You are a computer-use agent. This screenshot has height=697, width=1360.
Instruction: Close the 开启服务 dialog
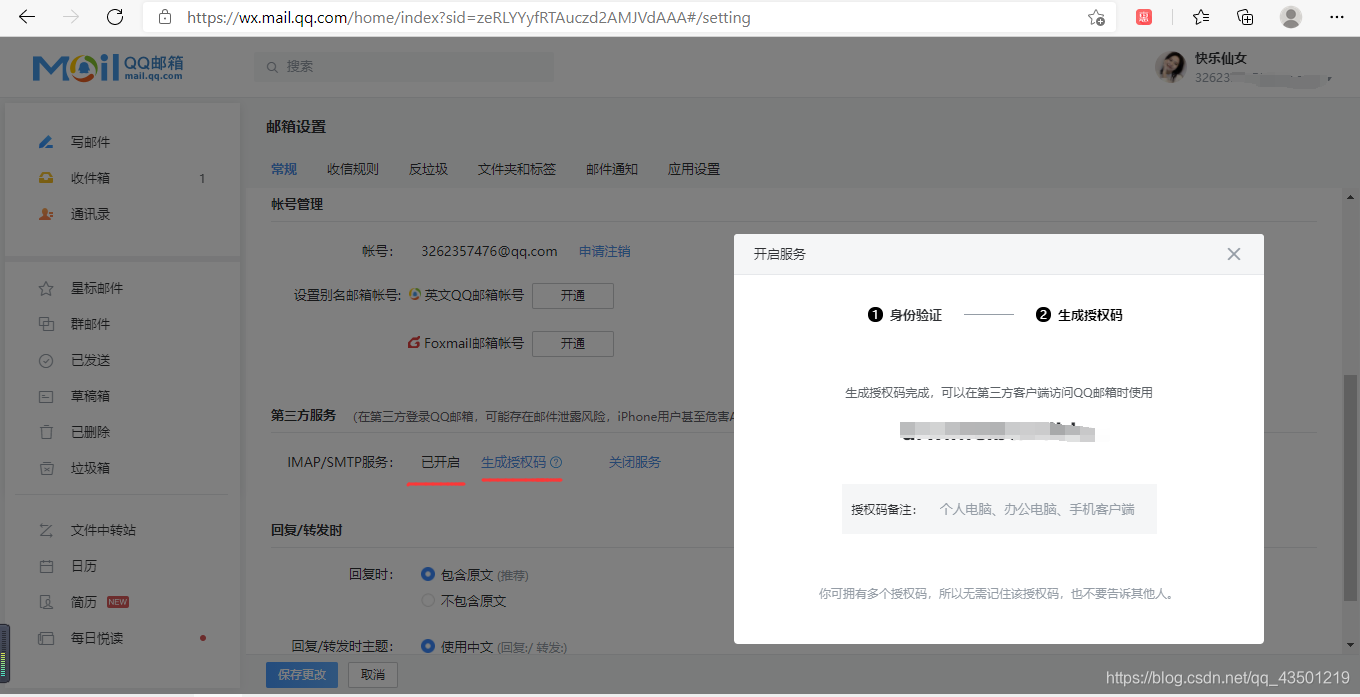click(1234, 254)
